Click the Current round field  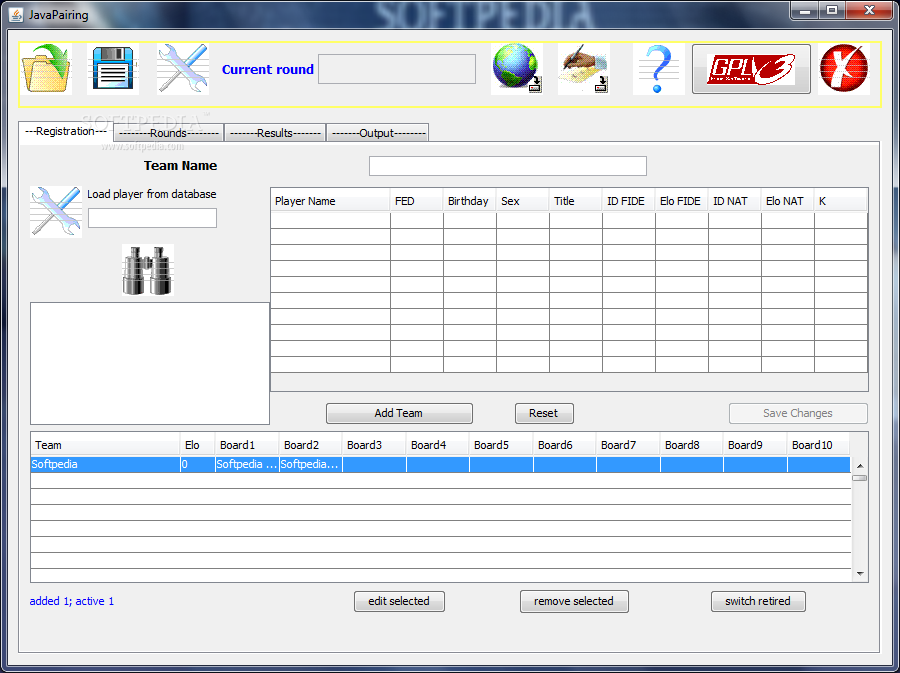coord(397,69)
